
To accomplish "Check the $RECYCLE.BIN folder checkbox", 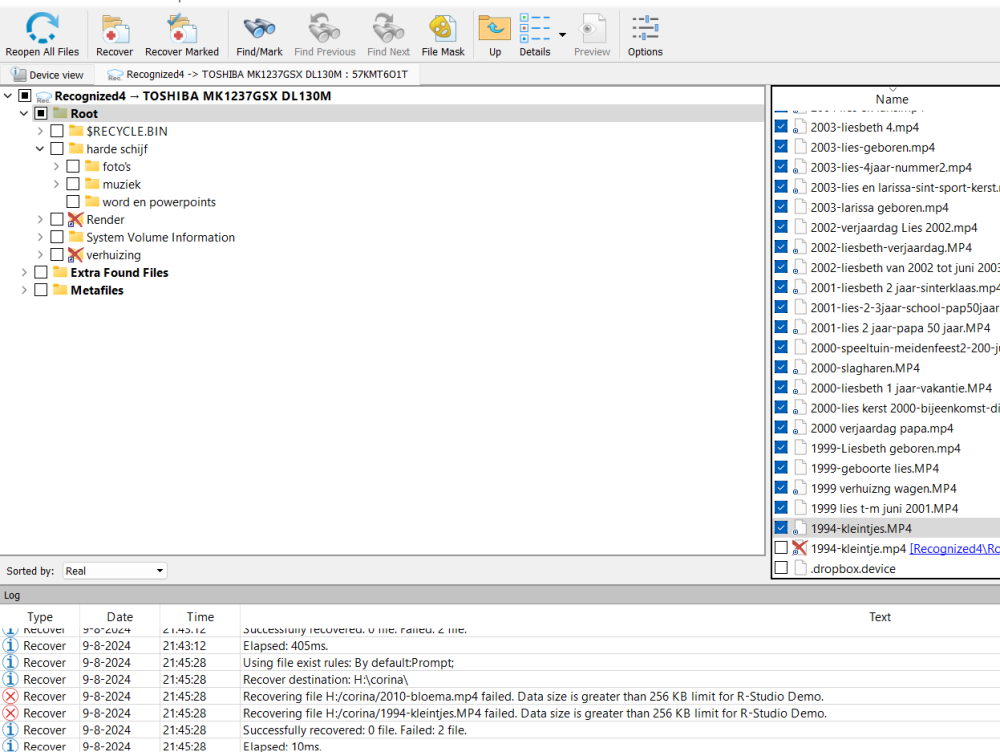I will 57,131.
